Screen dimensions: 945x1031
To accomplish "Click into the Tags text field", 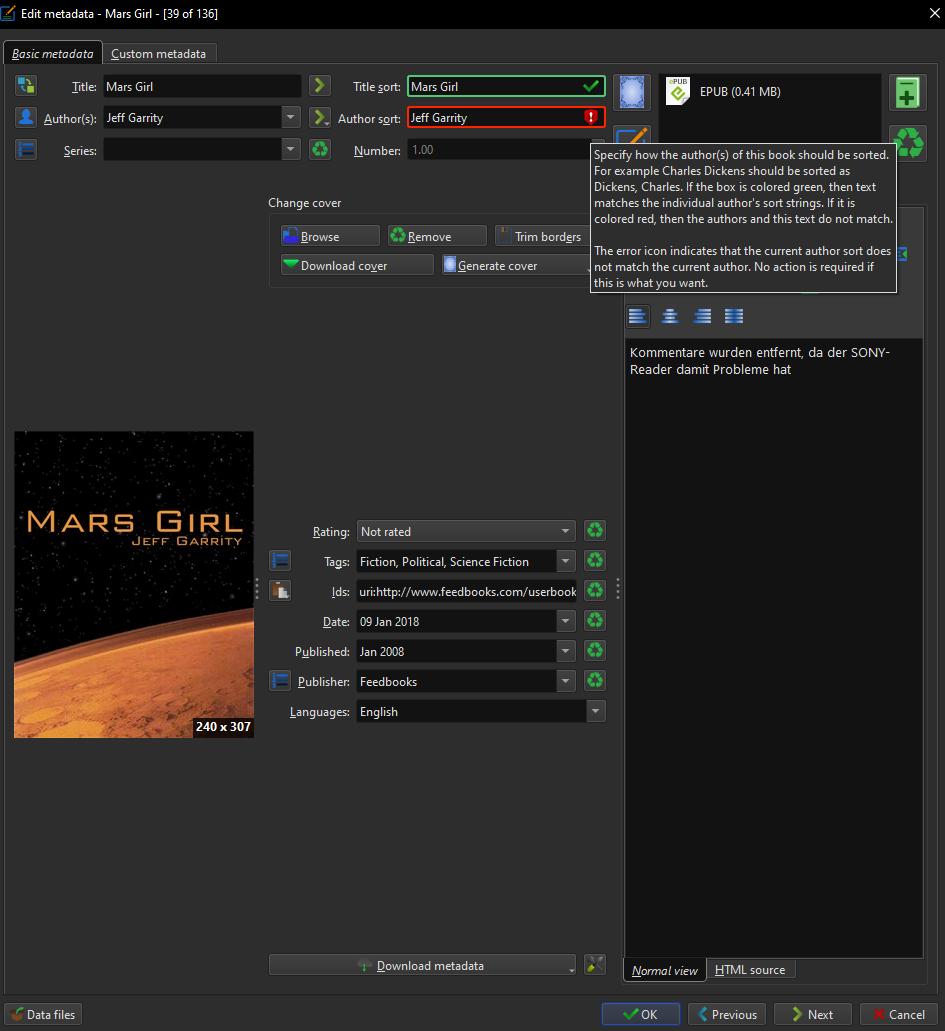I will (456, 562).
